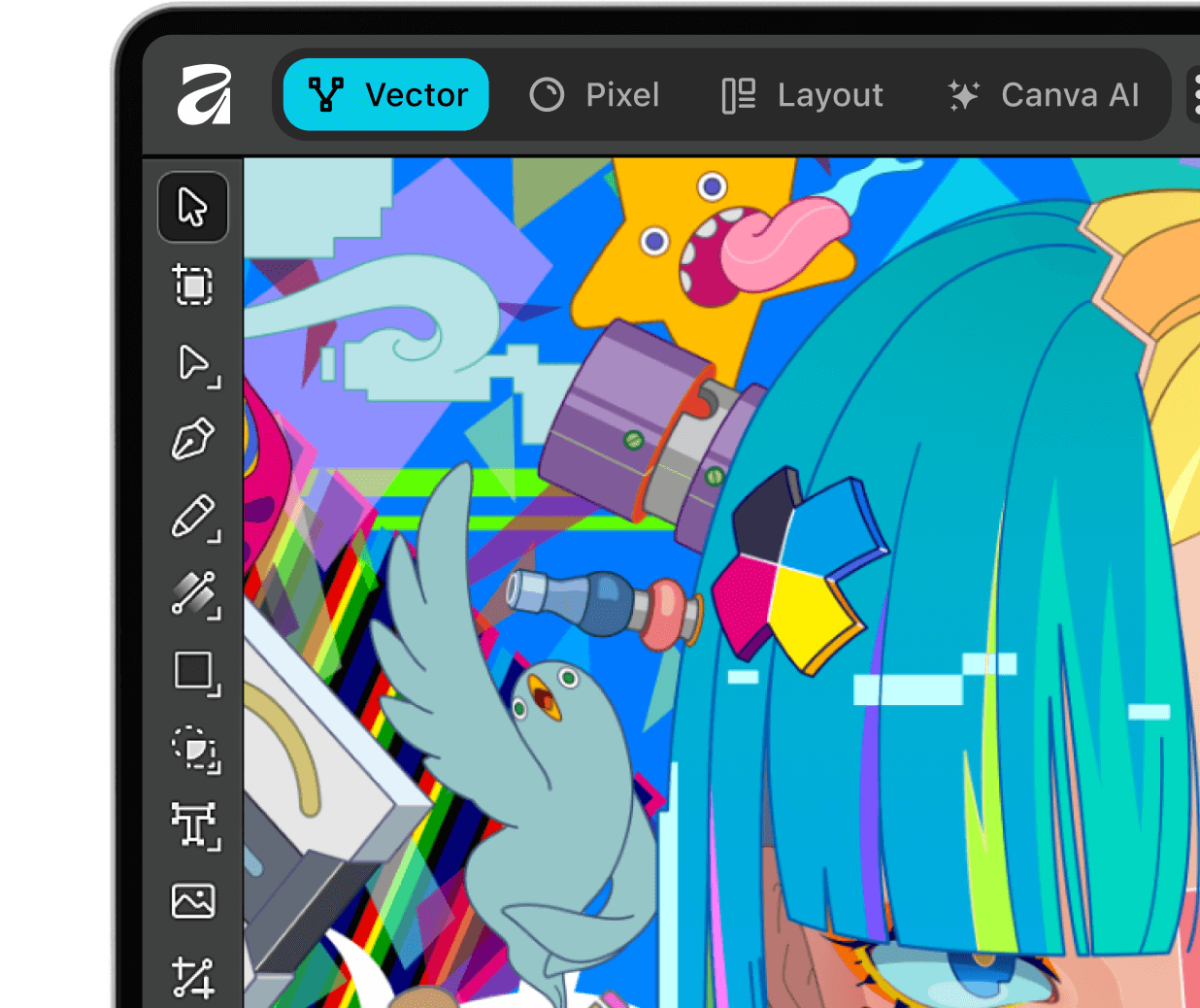This screenshot has width=1200, height=1008.
Task: Switch to the Vector studio tab
Action: (386, 95)
